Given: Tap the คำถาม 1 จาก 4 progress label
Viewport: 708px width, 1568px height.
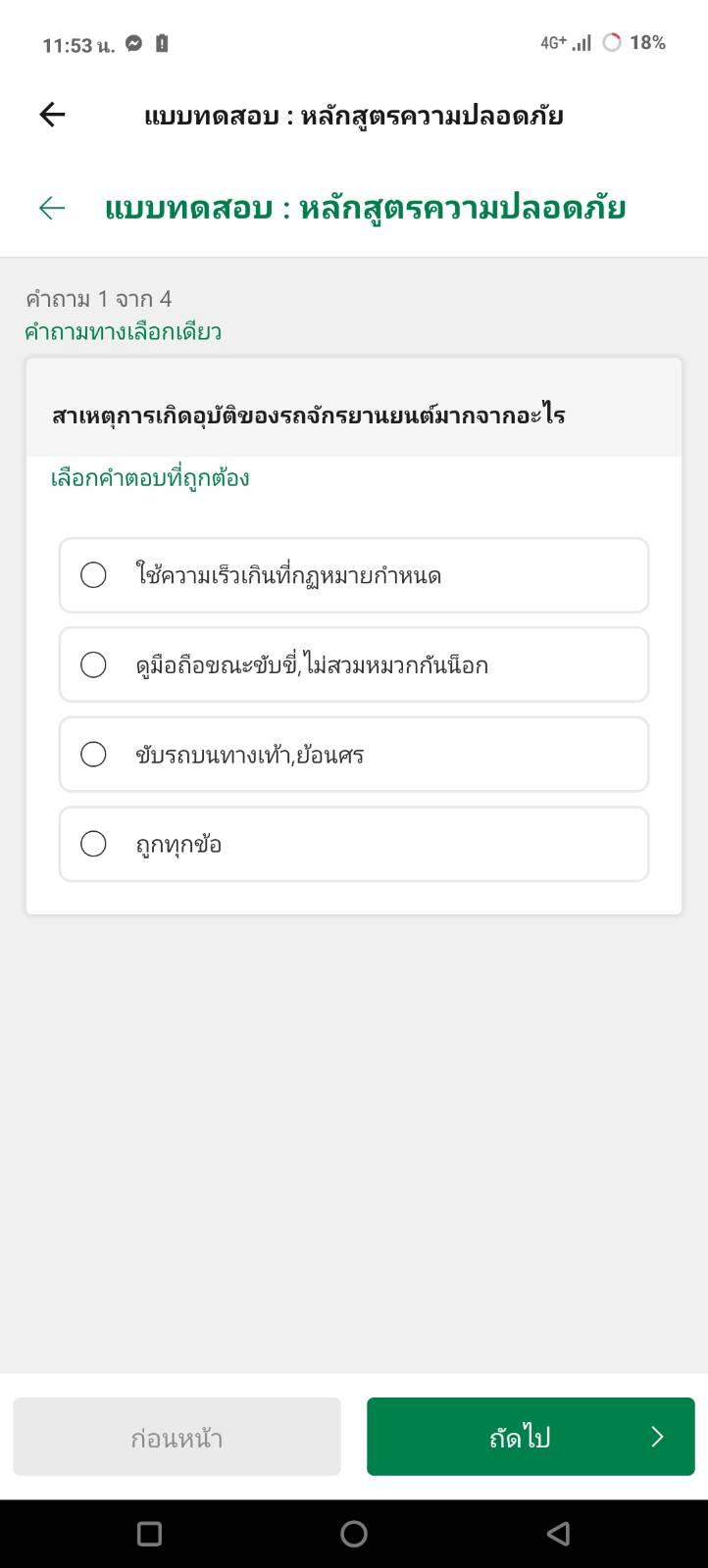Looking at the screenshot, I should 99,299.
